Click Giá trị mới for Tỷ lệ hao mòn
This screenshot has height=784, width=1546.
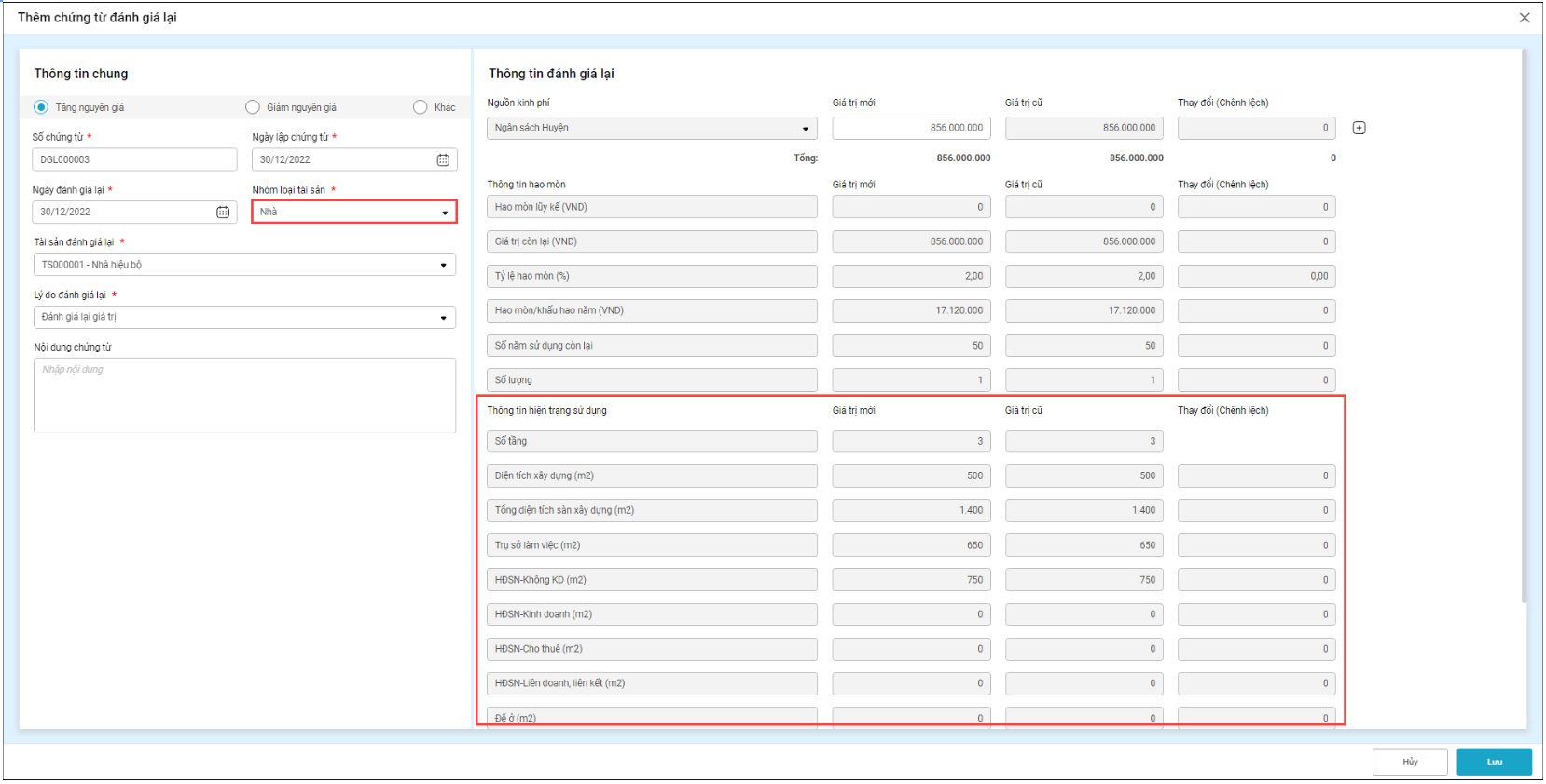click(911, 277)
